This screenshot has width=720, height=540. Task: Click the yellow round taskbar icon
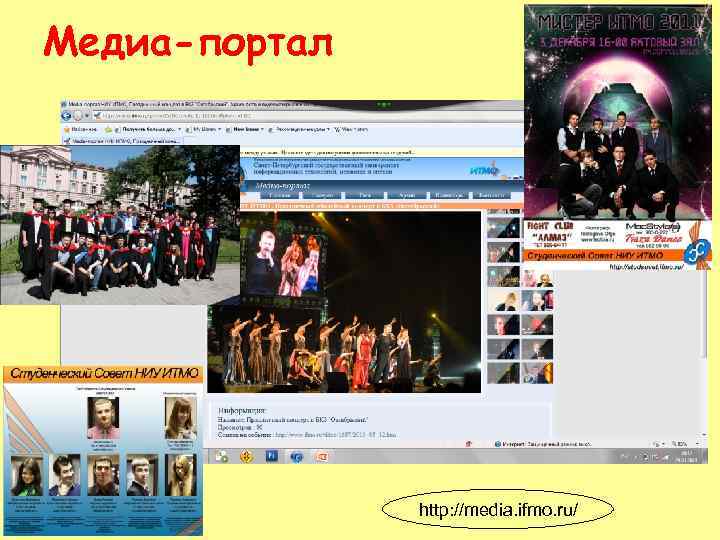[247, 456]
